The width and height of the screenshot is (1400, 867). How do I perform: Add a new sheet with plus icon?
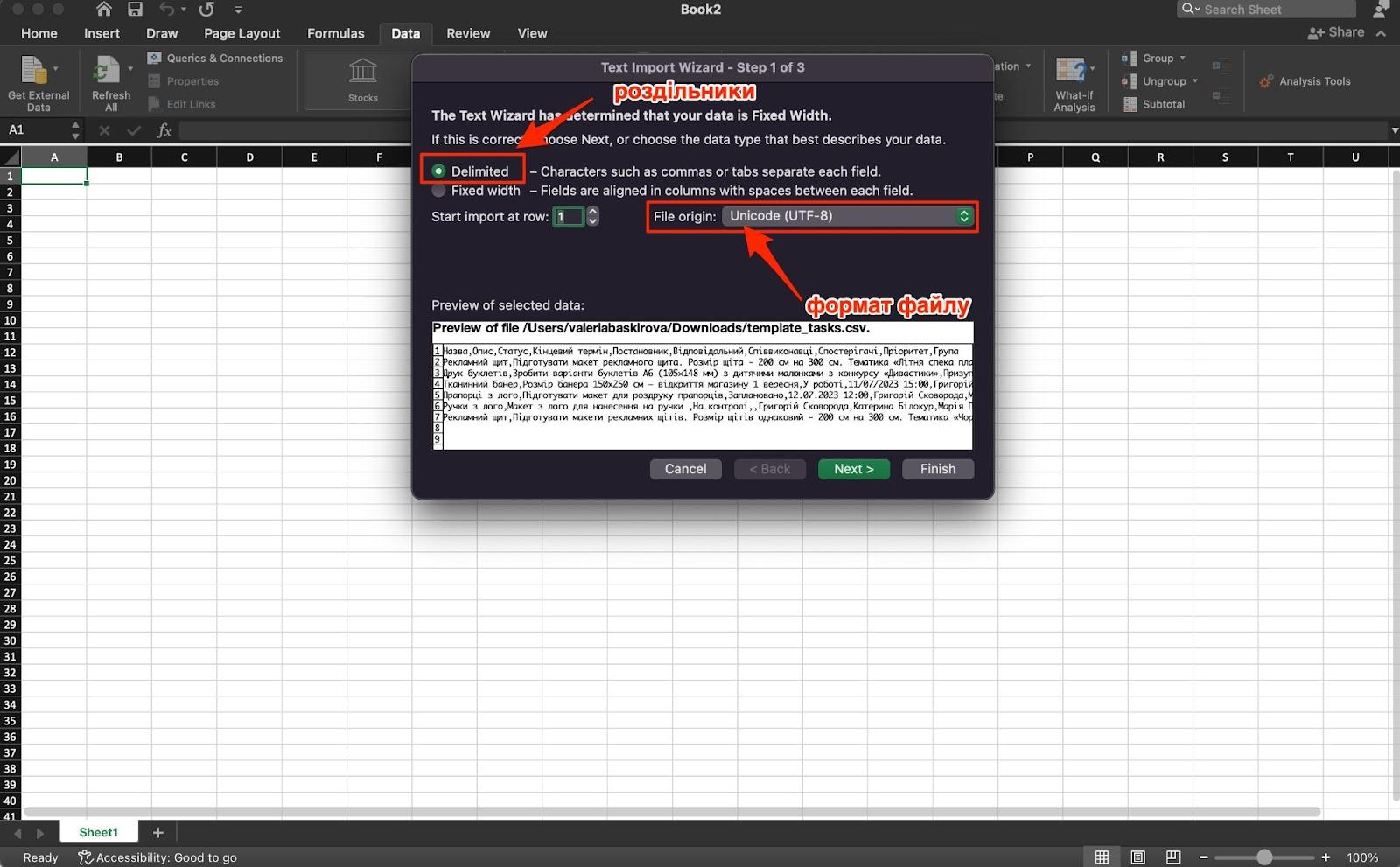[x=157, y=833]
